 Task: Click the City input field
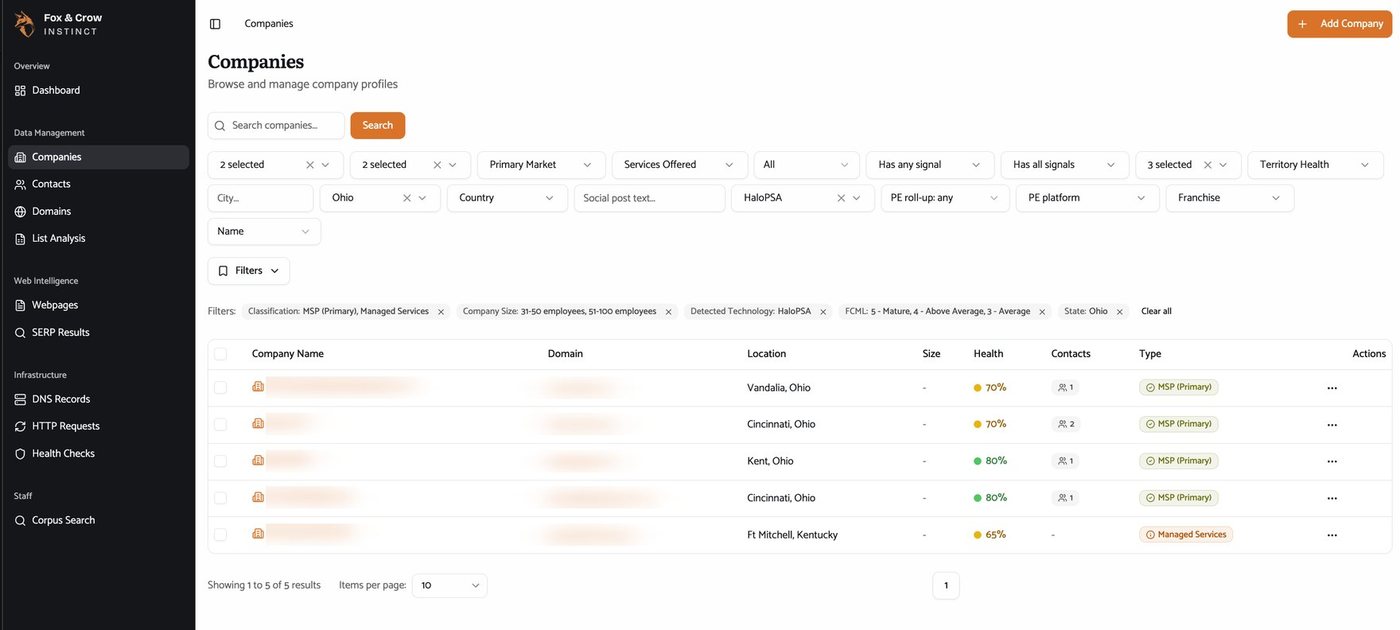point(260,198)
